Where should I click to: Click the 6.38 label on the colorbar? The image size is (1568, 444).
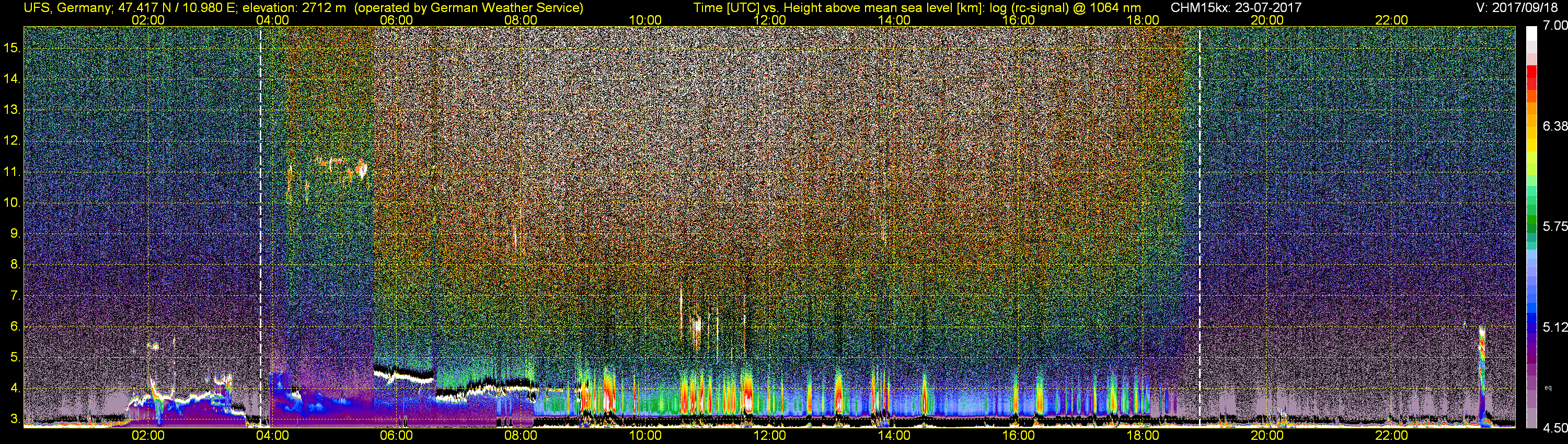pyautogui.click(x=1554, y=126)
